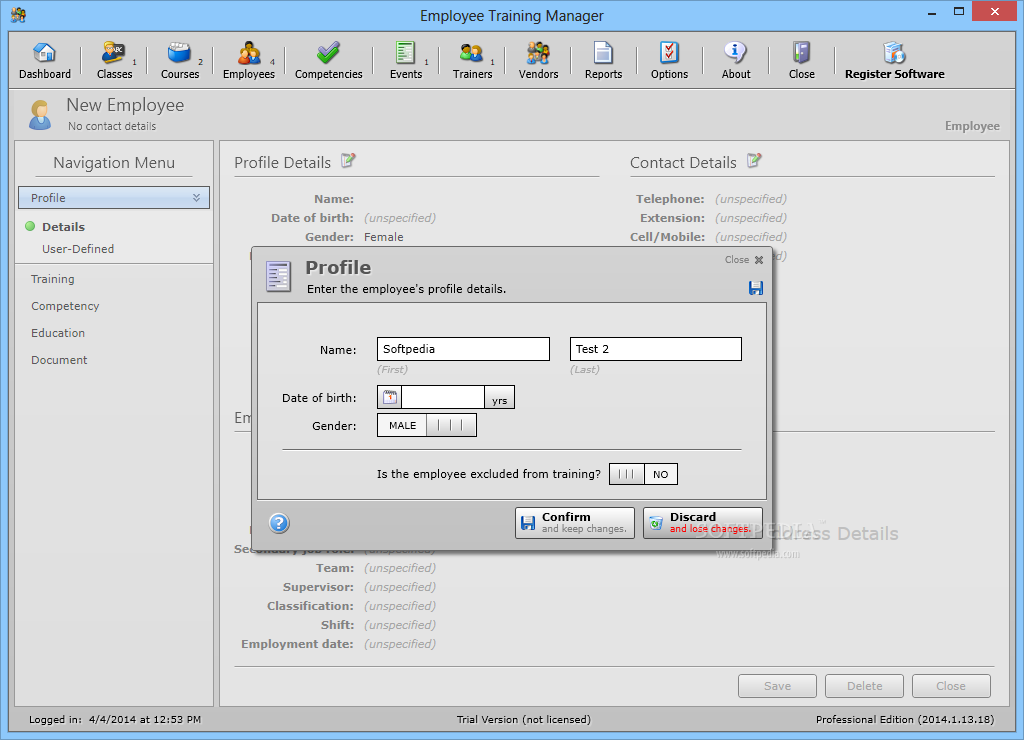Image resolution: width=1024 pixels, height=740 pixels.
Task: Click the Team '(unspecified)' value
Action: [400, 568]
